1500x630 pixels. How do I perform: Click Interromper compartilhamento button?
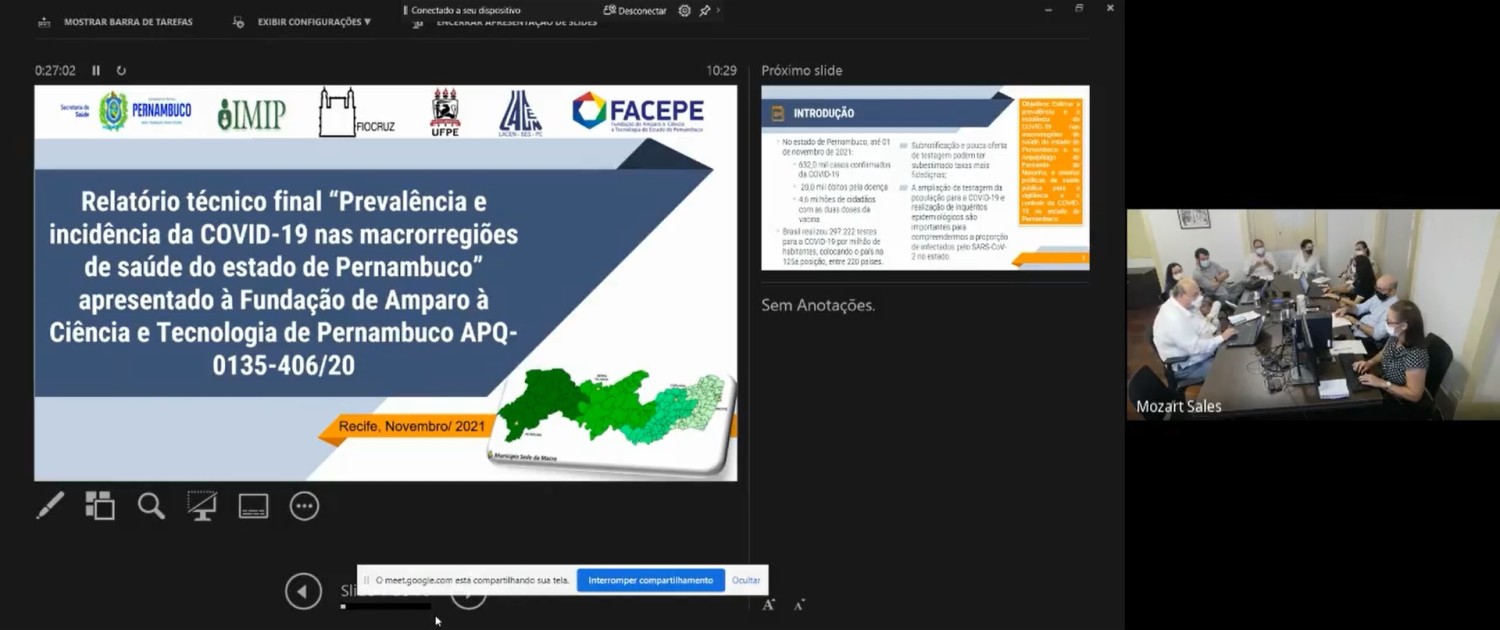650,580
